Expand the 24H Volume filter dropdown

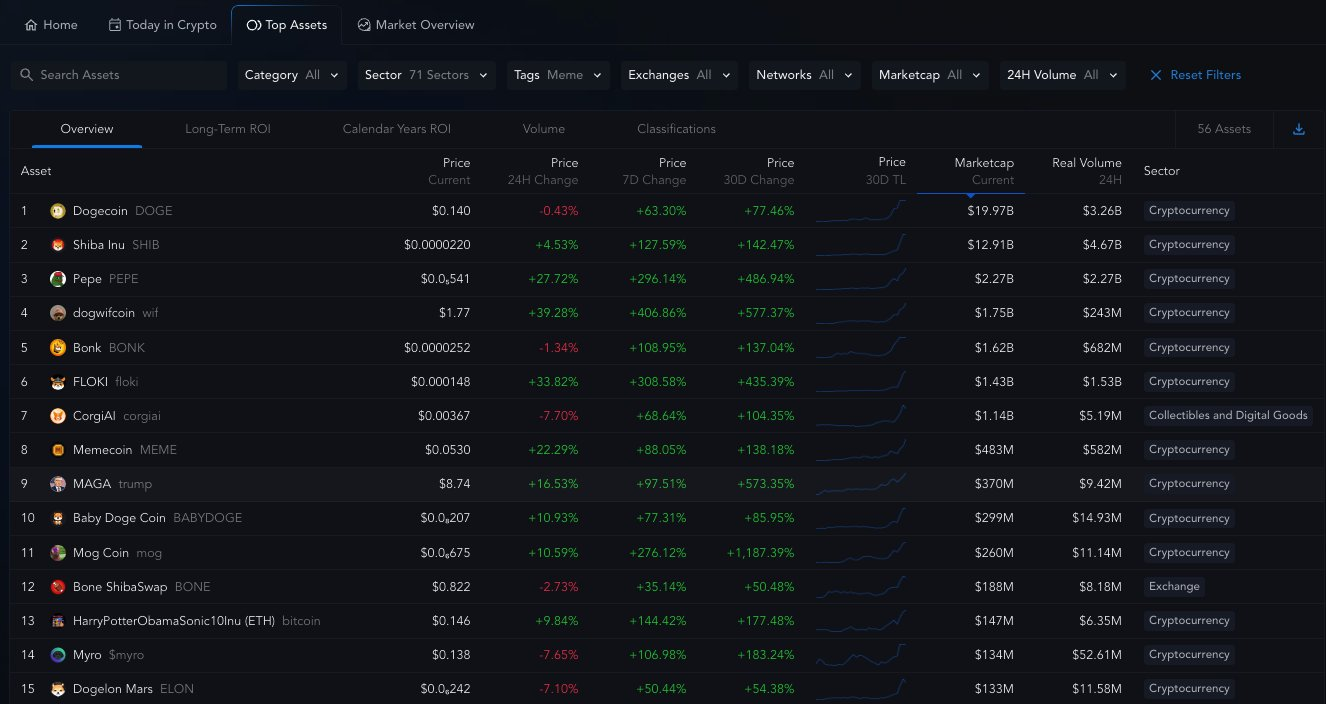1062,75
